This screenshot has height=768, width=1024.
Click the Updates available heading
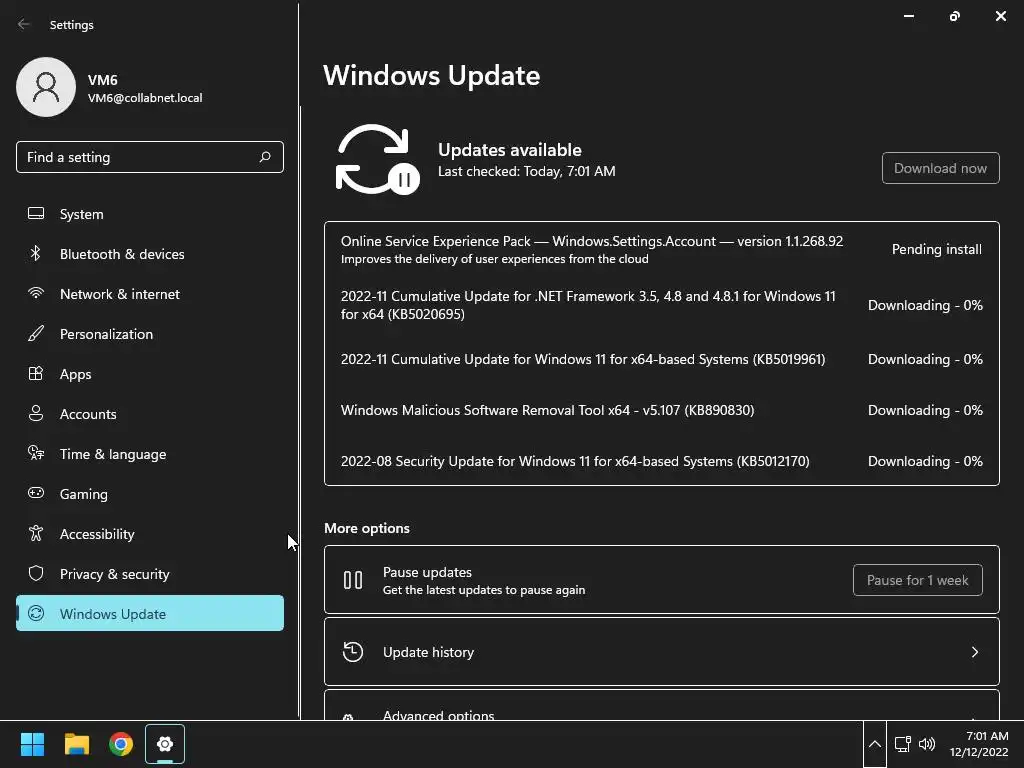coord(509,150)
